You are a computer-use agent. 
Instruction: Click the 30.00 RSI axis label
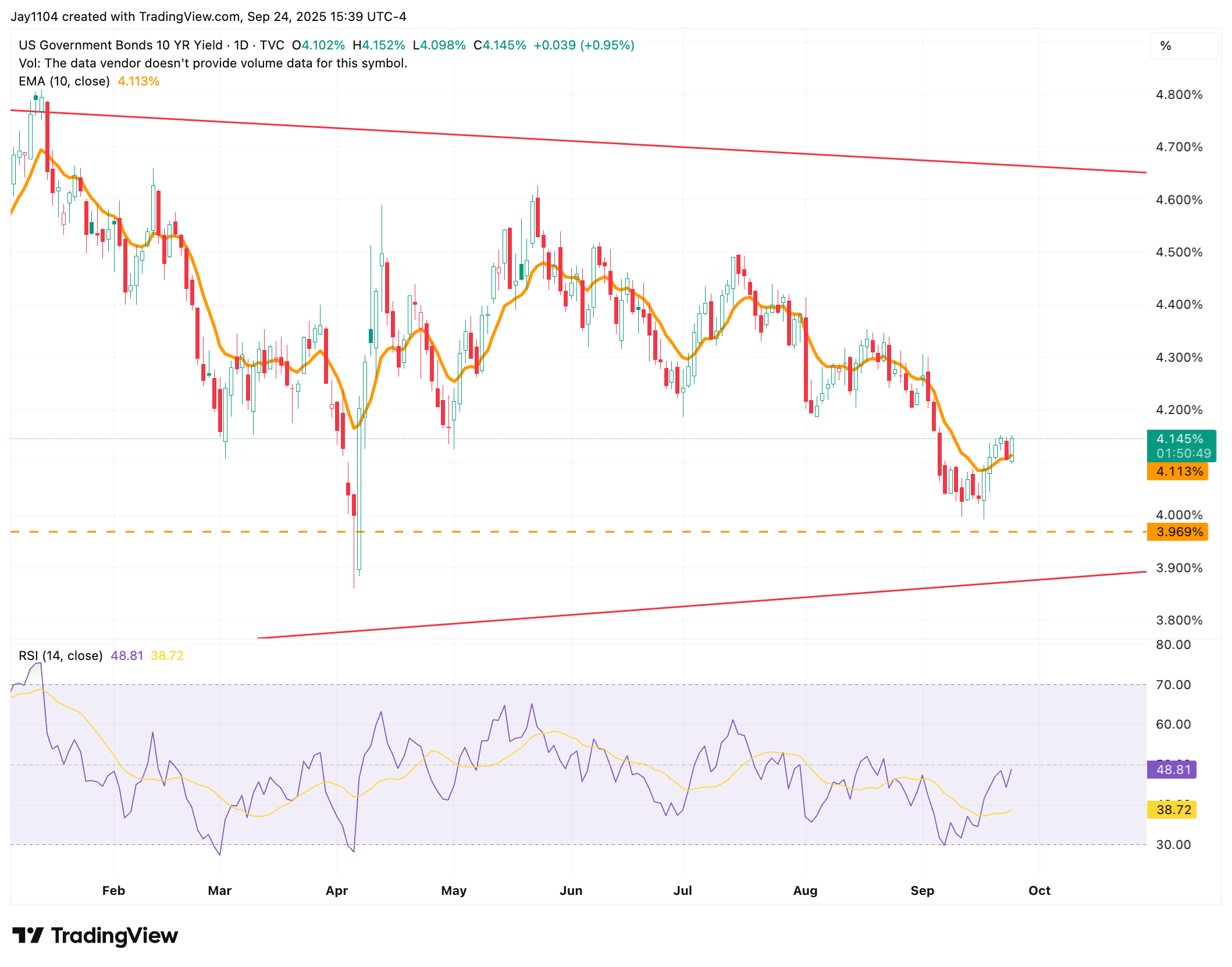(x=1173, y=845)
